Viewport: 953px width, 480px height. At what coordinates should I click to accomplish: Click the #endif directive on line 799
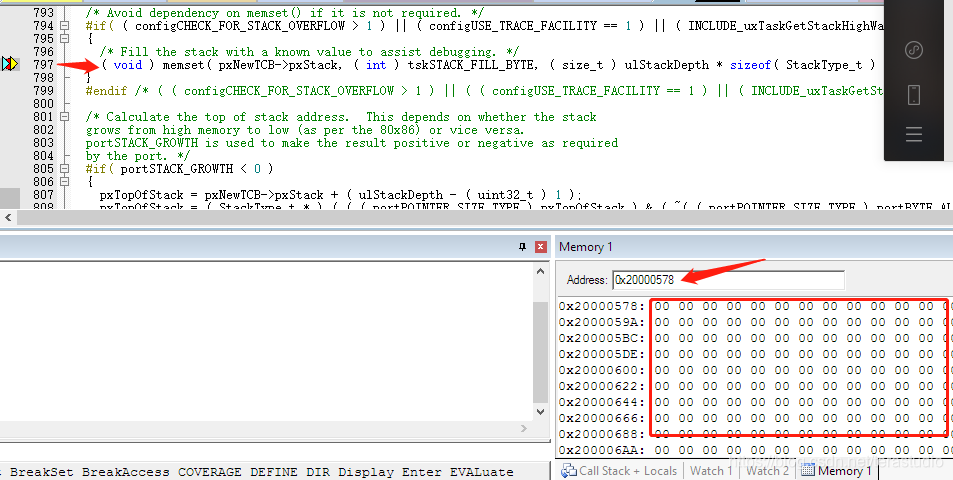pyautogui.click(x=106, y=91)
